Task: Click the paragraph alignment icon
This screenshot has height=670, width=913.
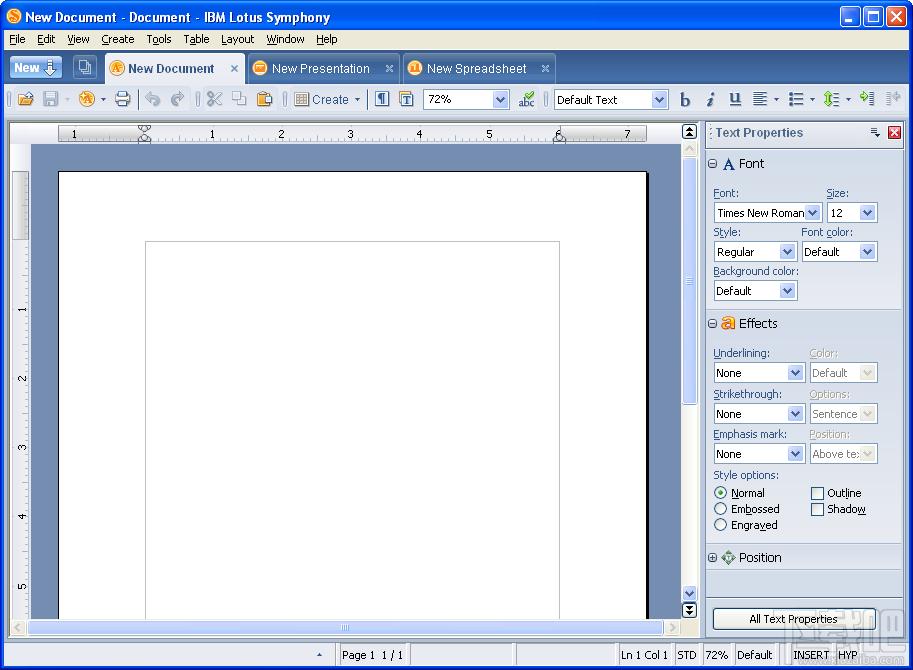Action: click(760, 99)
